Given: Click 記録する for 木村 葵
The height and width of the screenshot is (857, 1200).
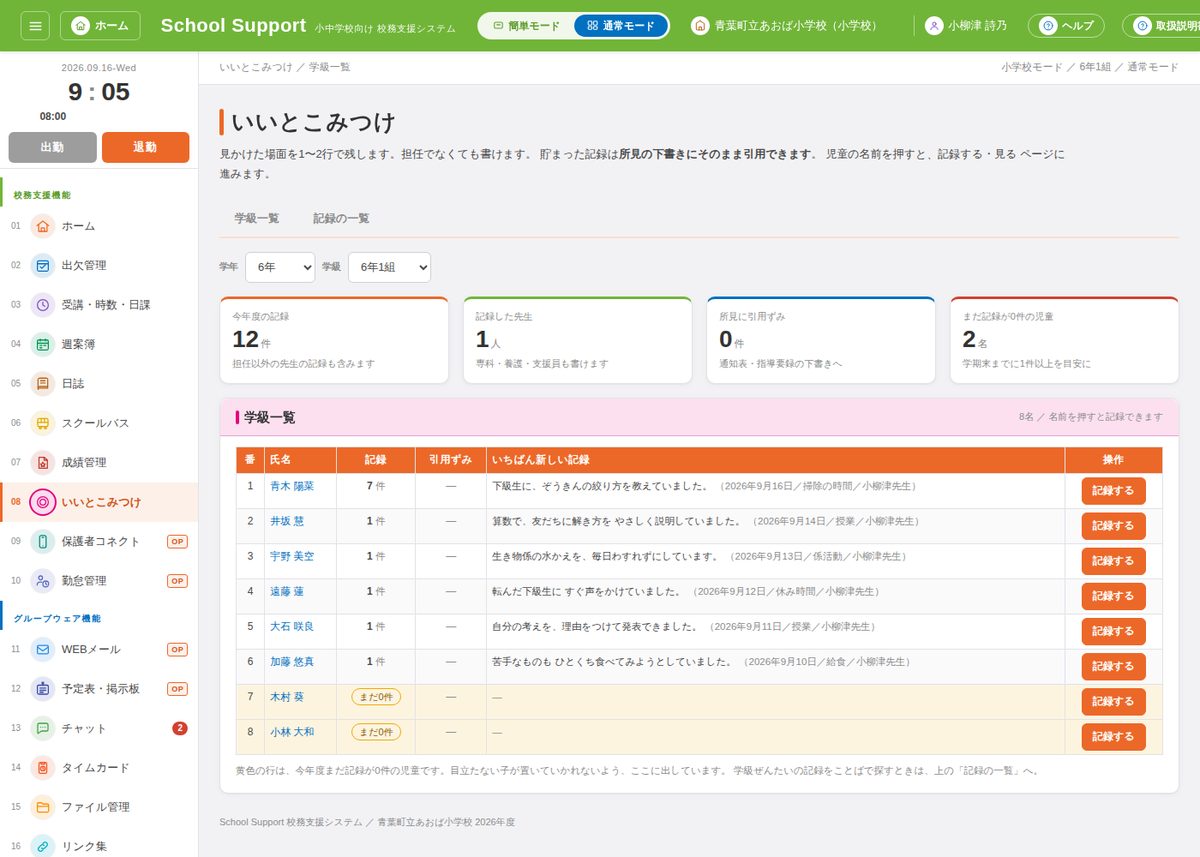Looking at the screenshot, I should point(1113,702).
